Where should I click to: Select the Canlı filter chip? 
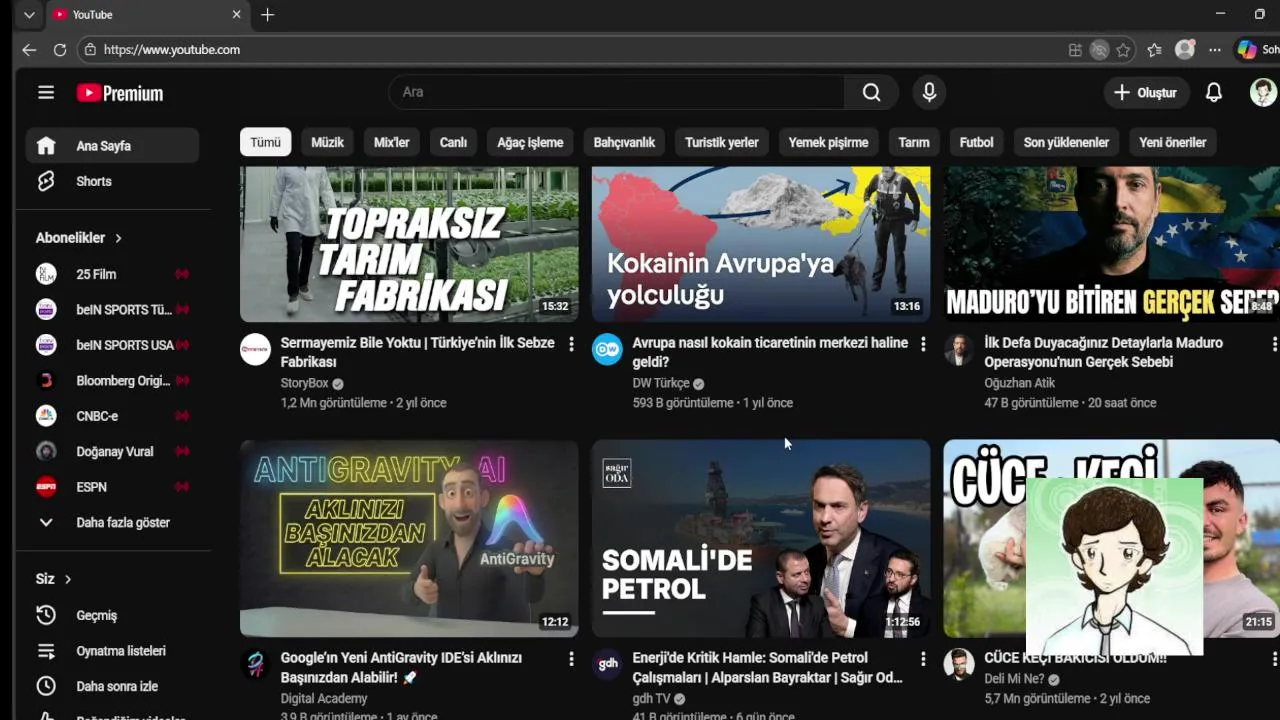[453, 142]
